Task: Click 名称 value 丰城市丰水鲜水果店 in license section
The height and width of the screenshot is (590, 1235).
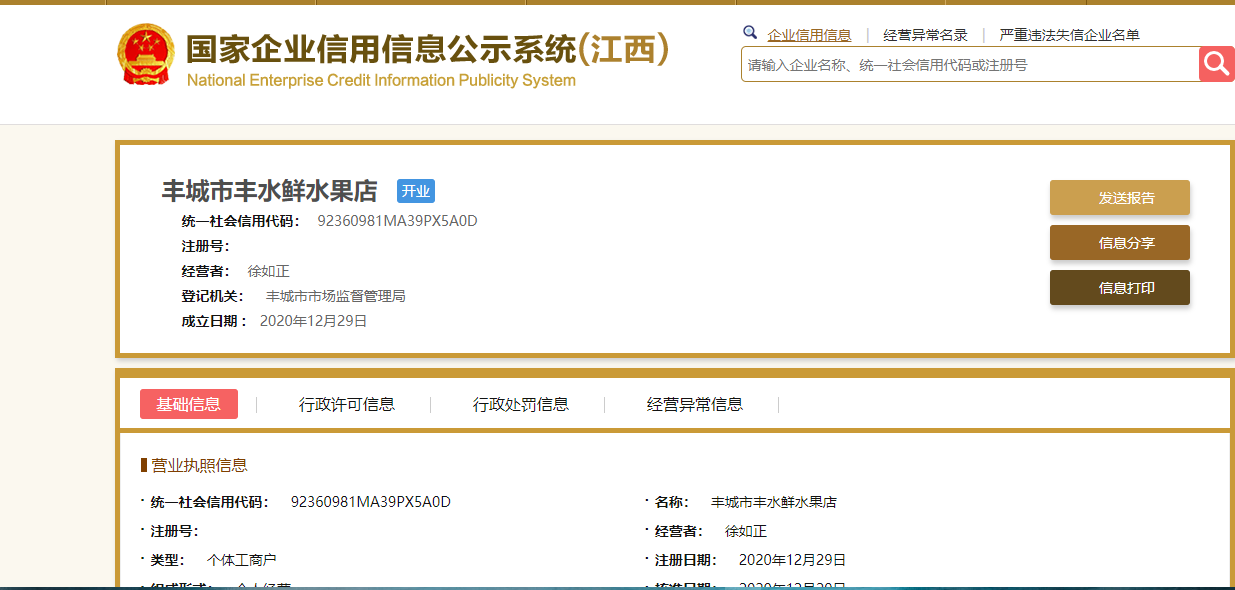Action: click(774, 502)
